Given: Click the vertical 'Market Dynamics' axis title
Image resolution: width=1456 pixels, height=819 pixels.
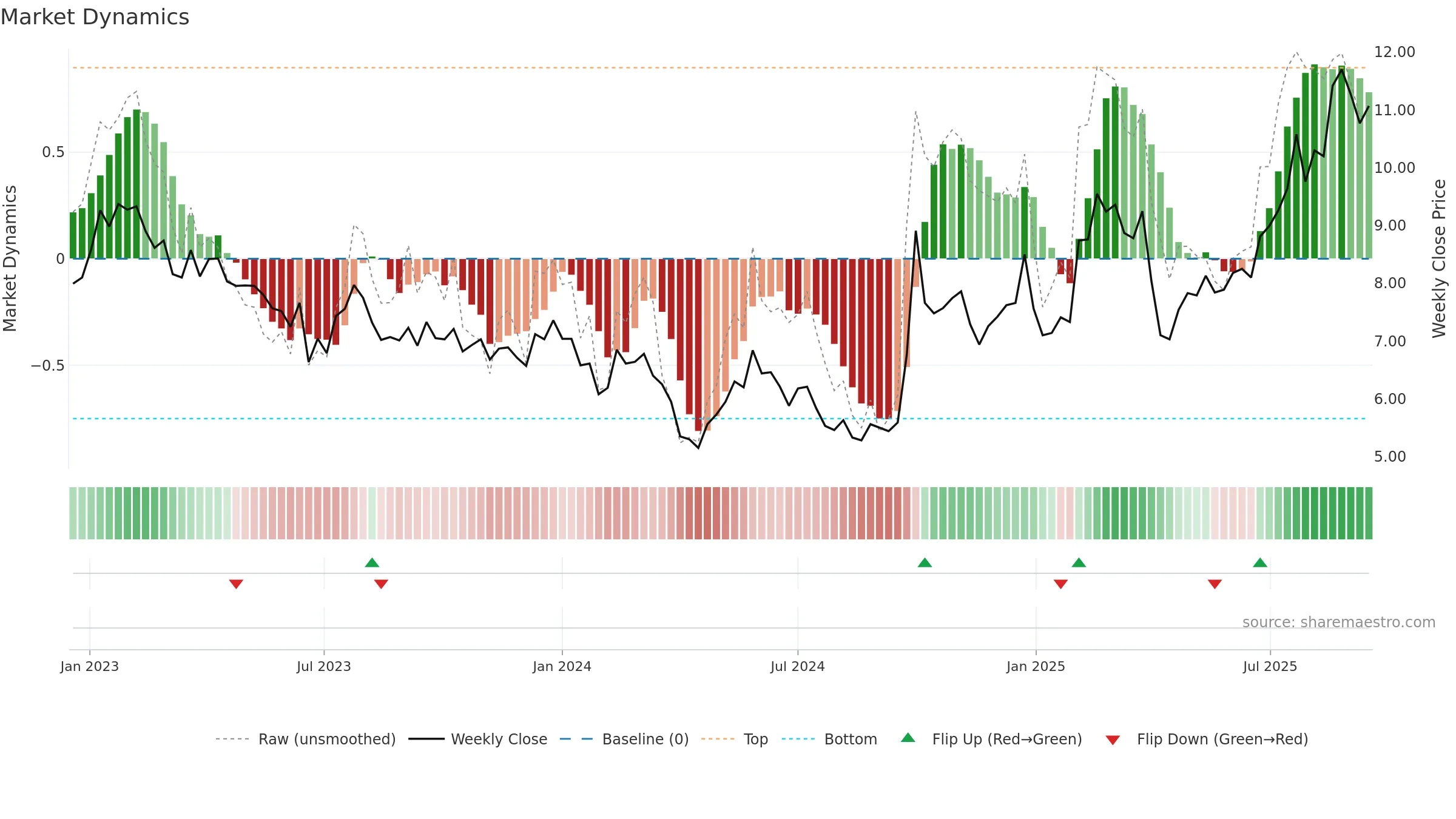Looking at the screenshot, I should pos(10,258).
